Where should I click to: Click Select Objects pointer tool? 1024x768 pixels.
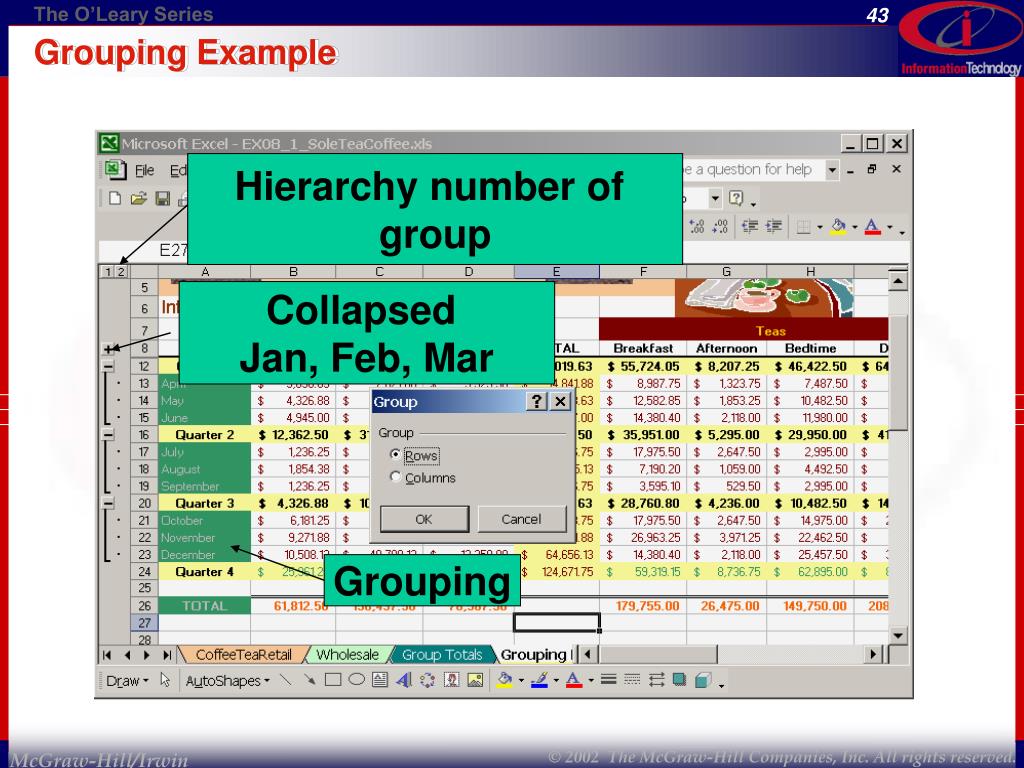pos(165,680)
